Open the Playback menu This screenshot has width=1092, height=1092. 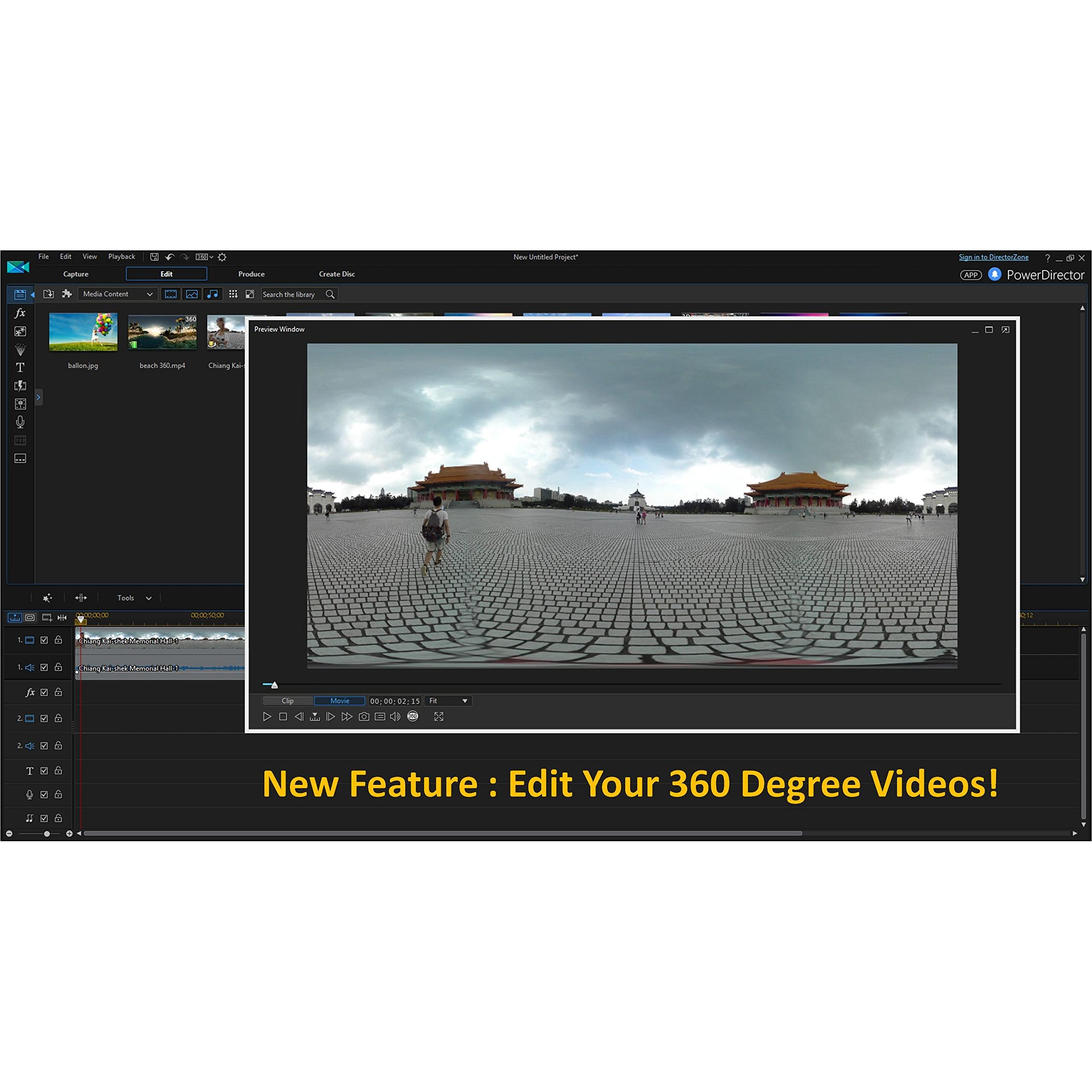click(x=122, y=257)
